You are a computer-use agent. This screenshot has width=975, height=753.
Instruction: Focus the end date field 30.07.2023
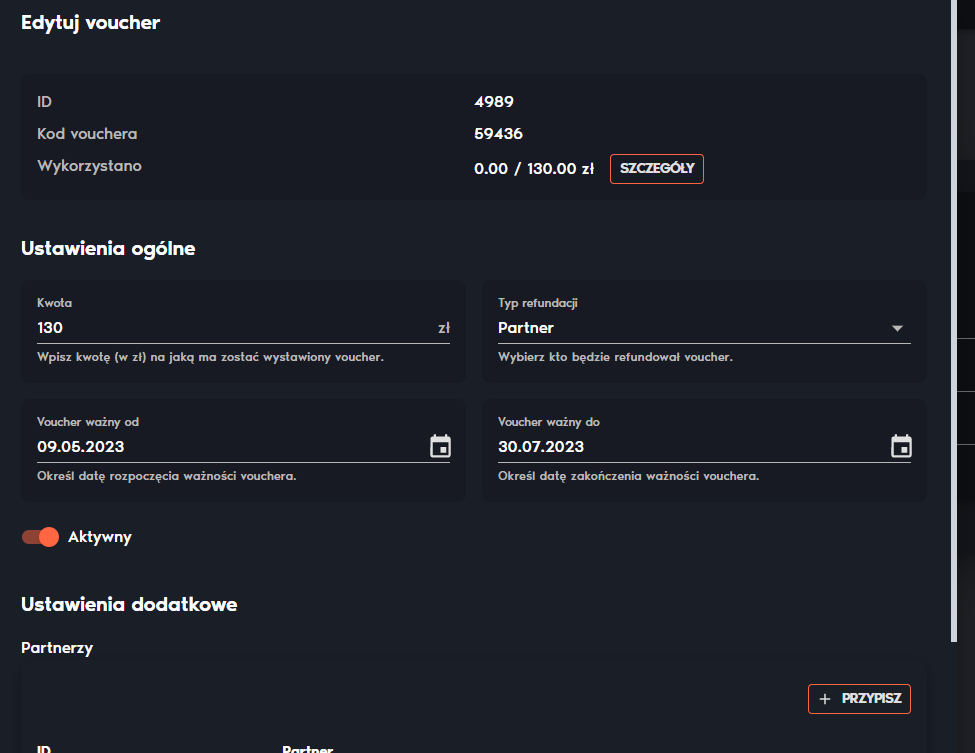coord(693,446)
